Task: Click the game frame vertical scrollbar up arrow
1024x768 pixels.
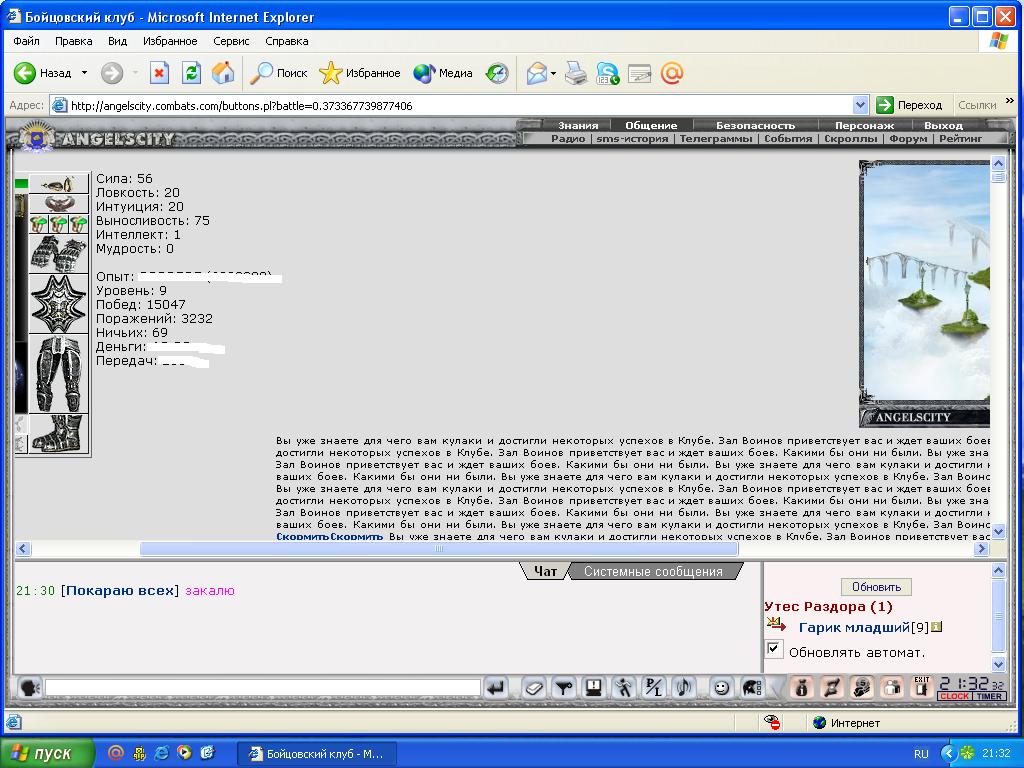Action: click(x=999, y=163)
